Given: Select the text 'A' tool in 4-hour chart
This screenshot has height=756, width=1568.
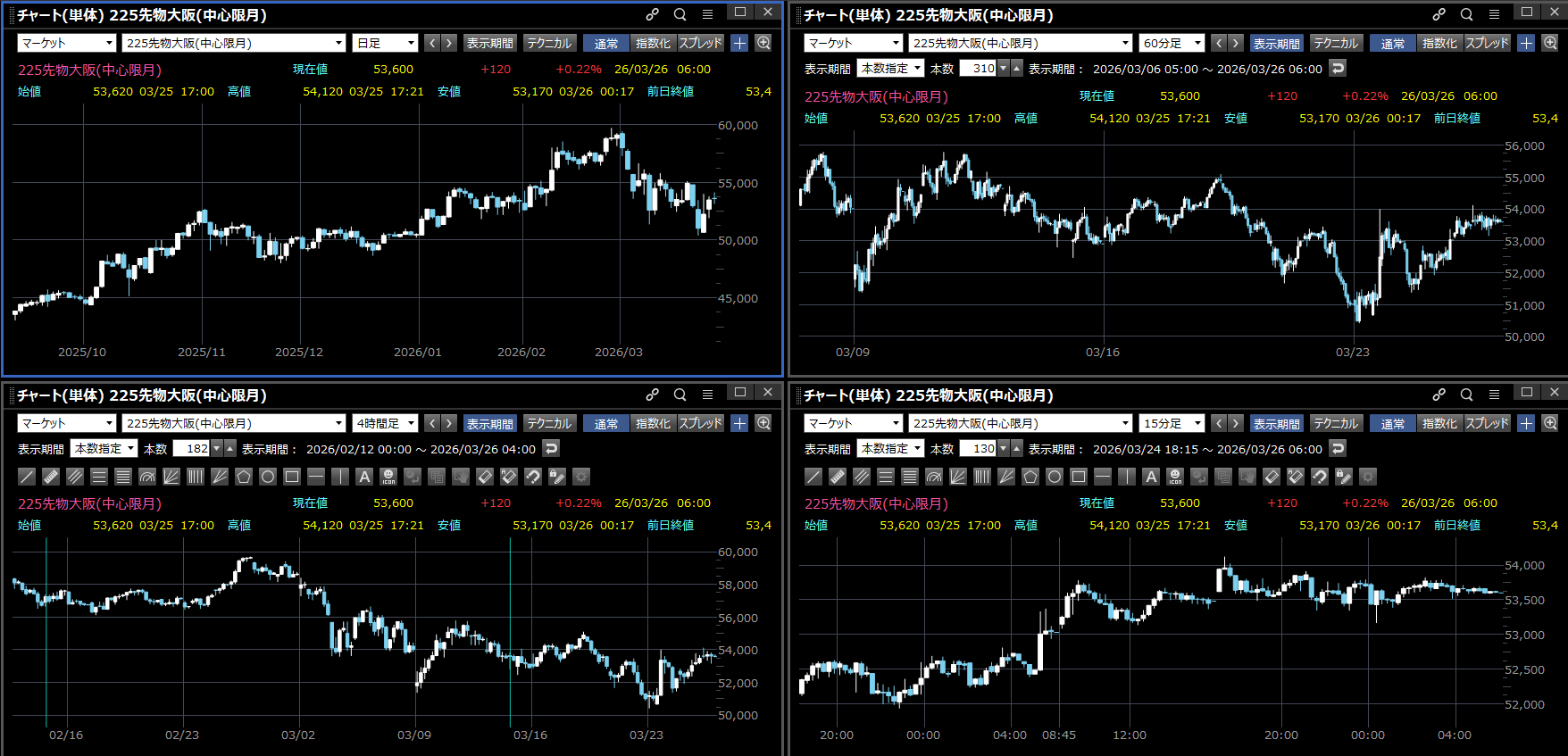Looking at the screenshot, I should click(364, 477).
